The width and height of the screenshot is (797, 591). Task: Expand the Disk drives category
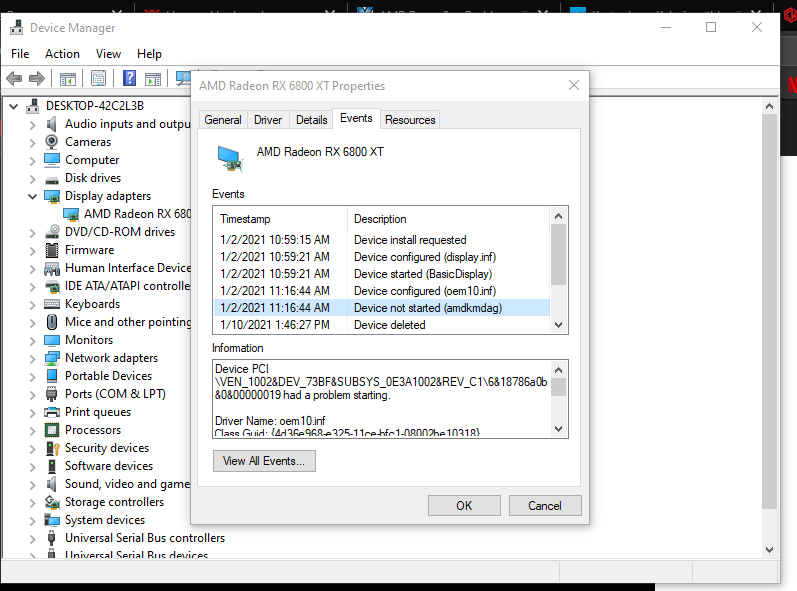pyautogui.click(x=33, y=179)
